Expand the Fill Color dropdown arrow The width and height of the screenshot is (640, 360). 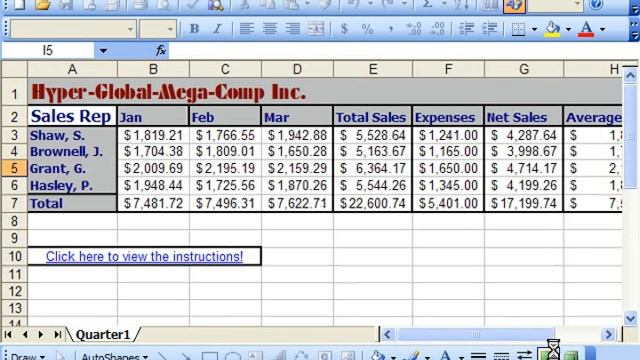(568, 29)
